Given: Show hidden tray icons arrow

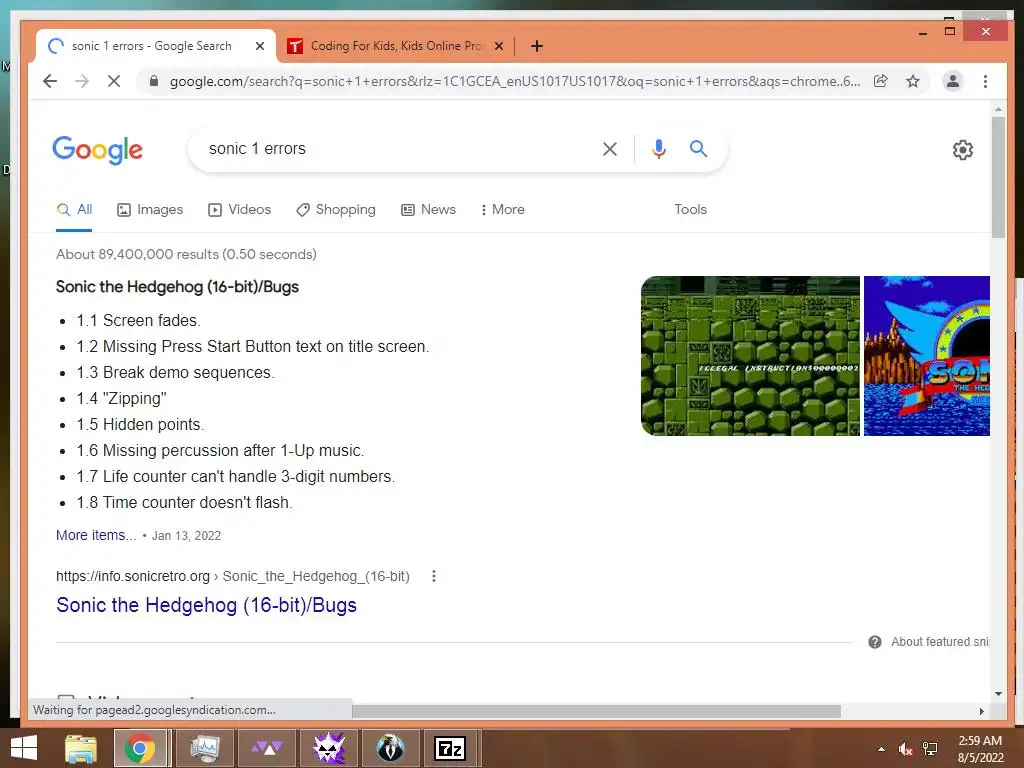Looking at the screenshot, I should [x=881, y=749].
